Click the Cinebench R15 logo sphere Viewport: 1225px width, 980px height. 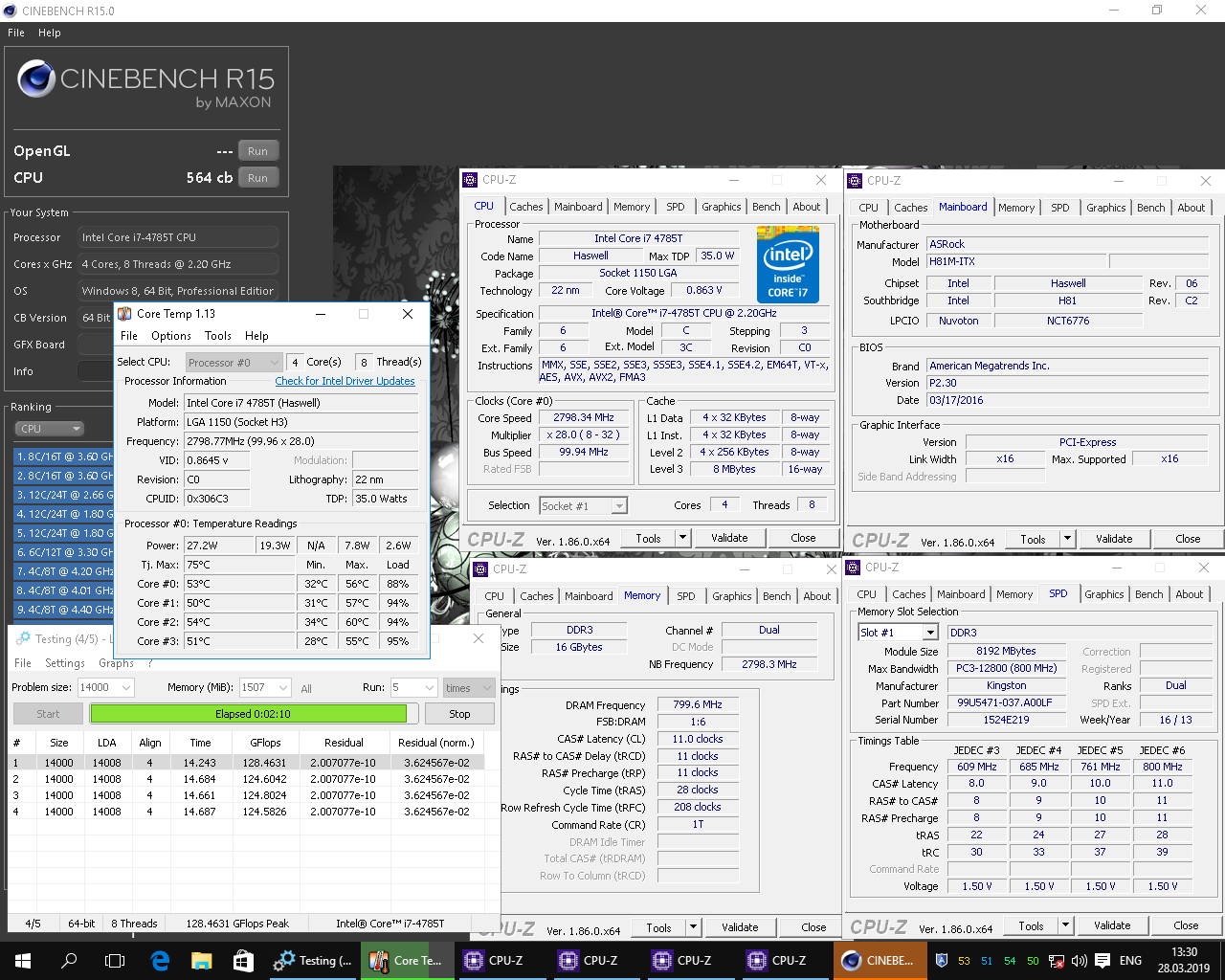(x=36, y=78)
